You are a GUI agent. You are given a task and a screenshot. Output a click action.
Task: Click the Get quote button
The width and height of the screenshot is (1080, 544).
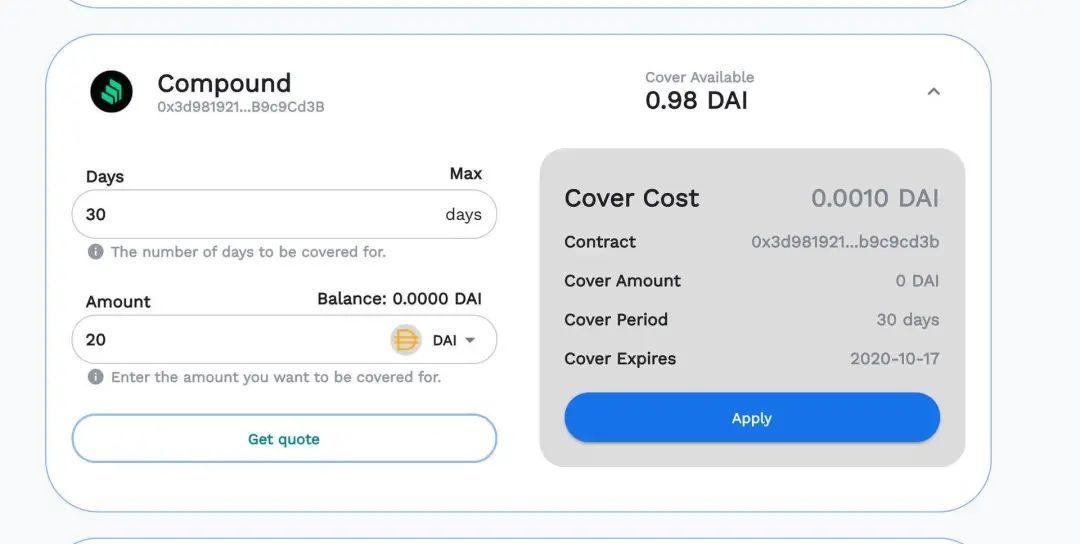click(x=284, y=439)
